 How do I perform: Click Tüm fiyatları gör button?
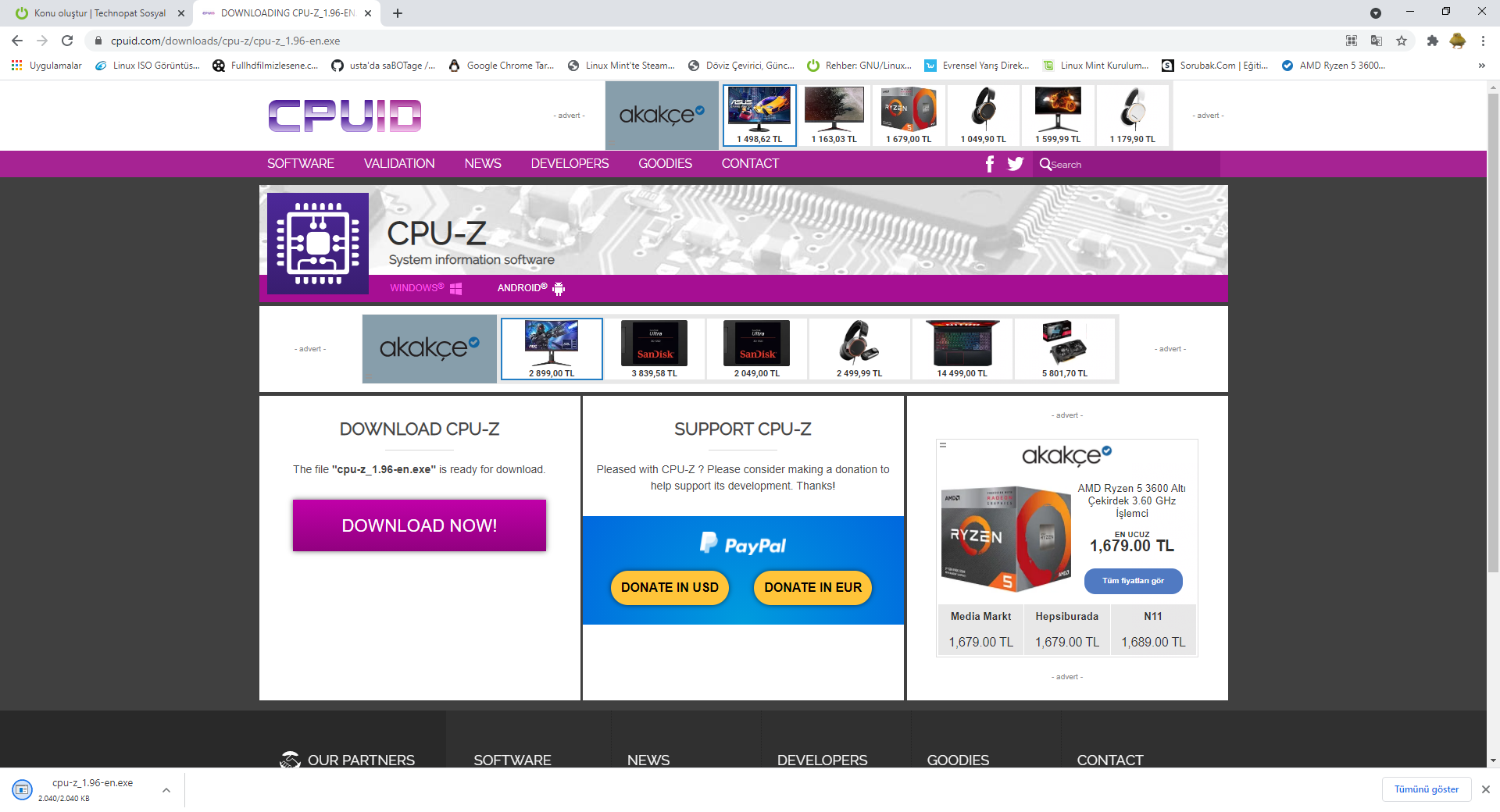(1133, 581)
